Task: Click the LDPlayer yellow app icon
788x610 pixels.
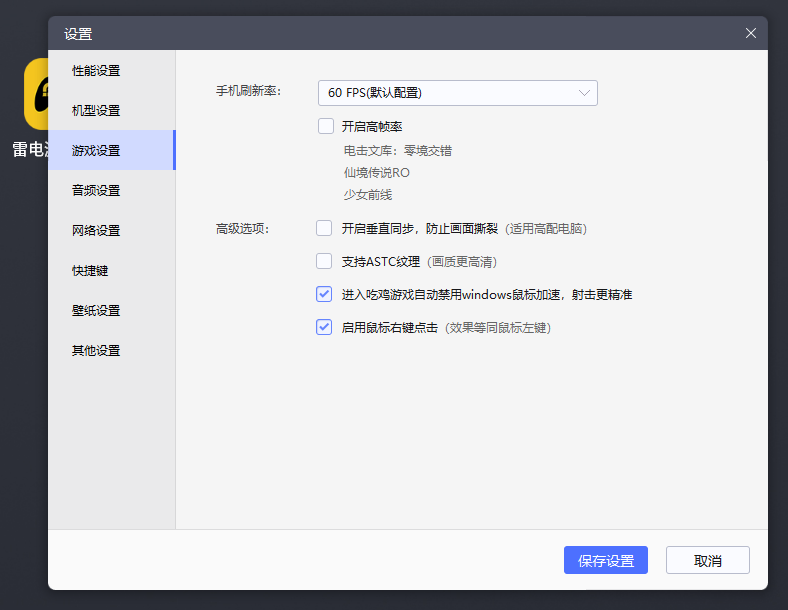Action: [36, 94]
